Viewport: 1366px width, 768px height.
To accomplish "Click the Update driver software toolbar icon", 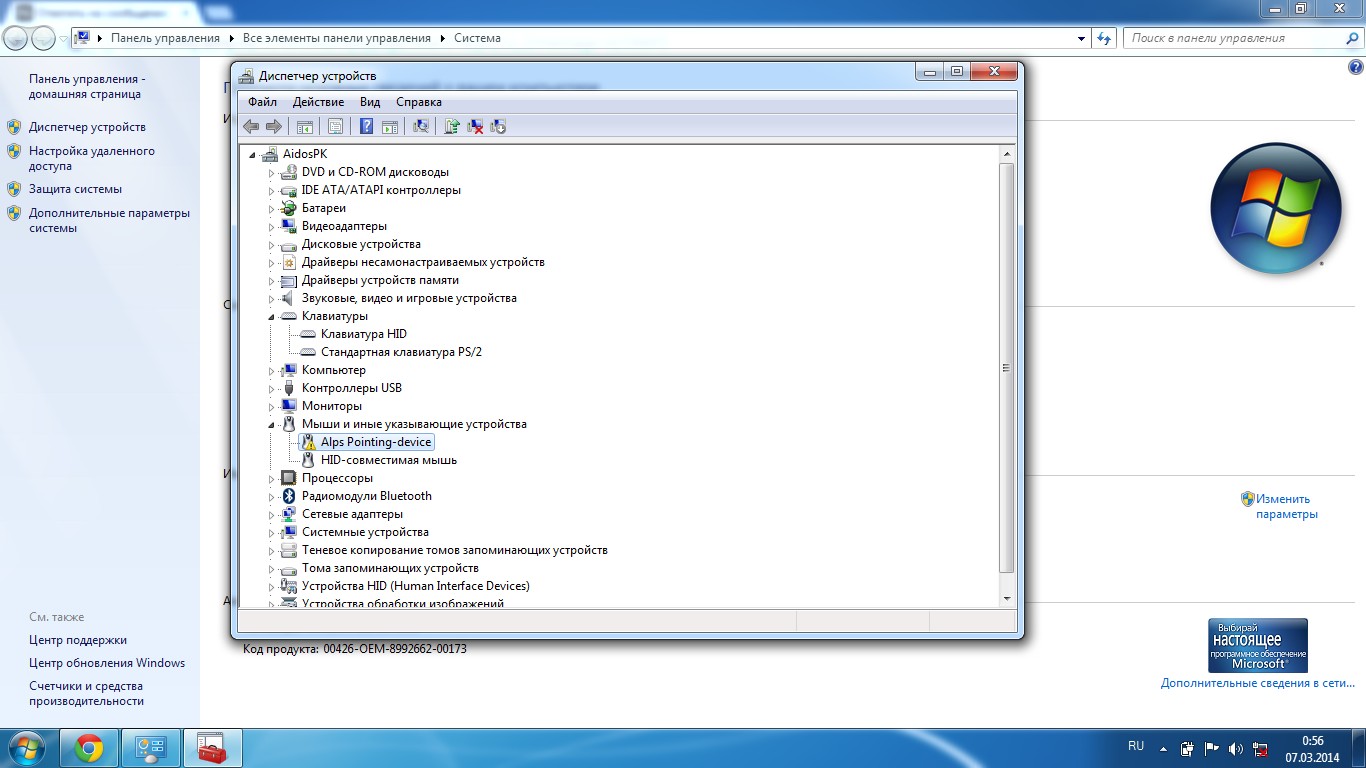I will click(x=452, y=126).
